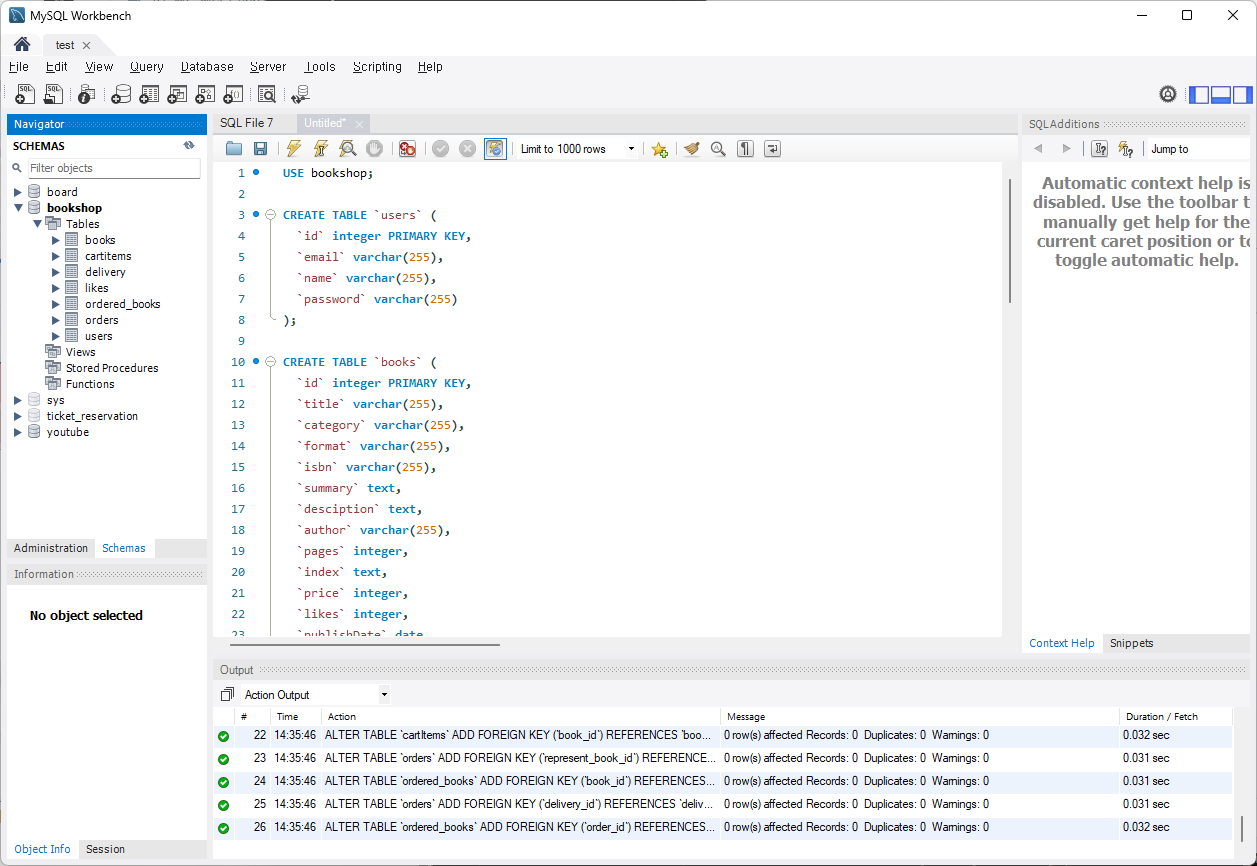Refresh schemas list icon
The image size is (1257, 866).
coord(189,146)
